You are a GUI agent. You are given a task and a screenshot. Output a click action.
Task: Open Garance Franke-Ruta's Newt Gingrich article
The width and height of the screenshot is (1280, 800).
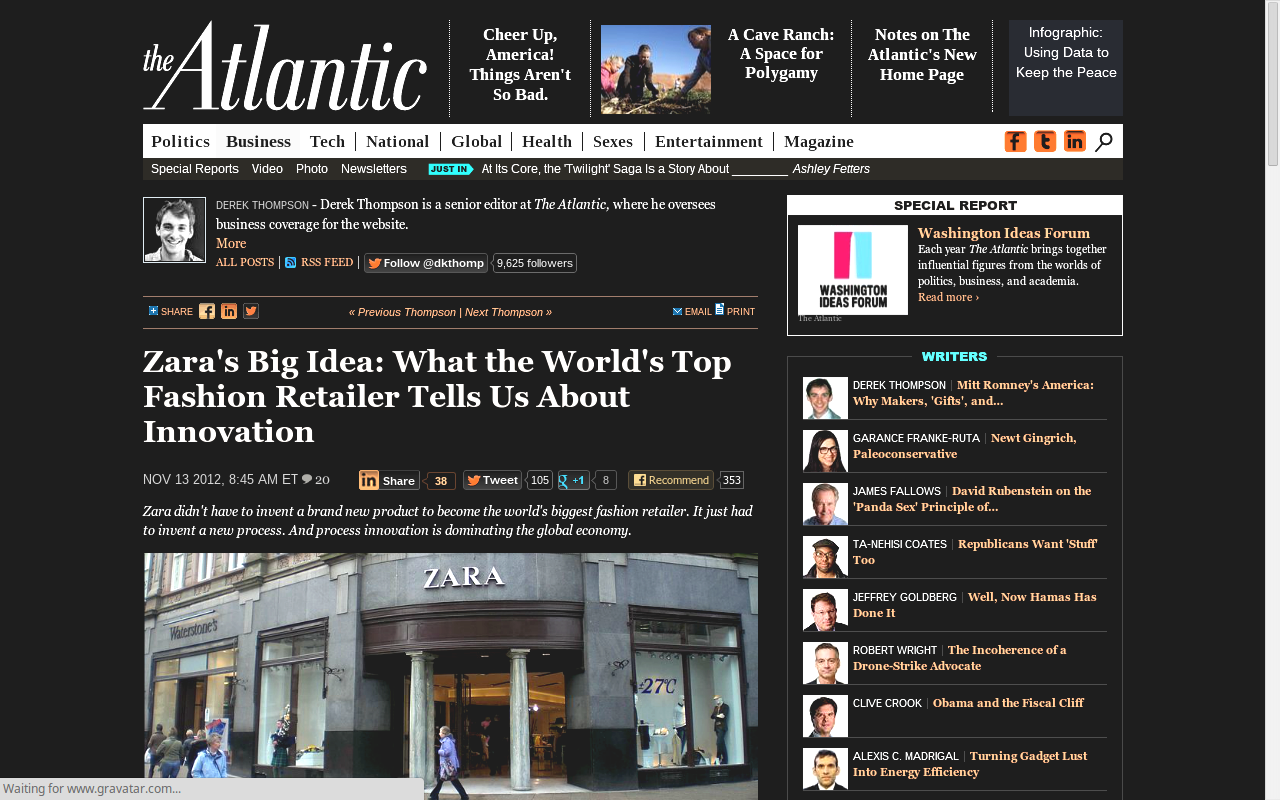(x=965, y=446)
